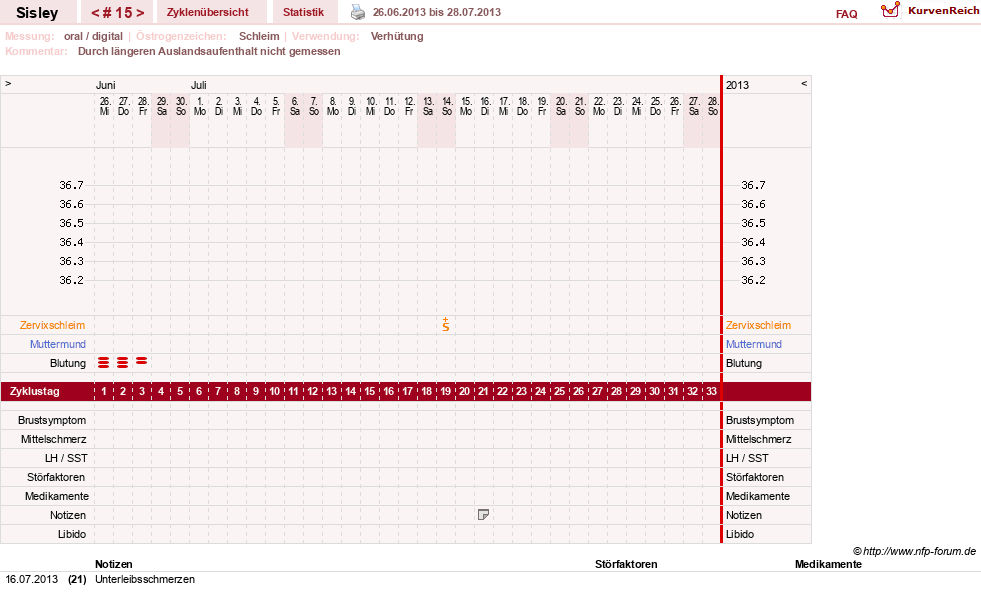This screenshot has width=981, height=603.
Task: Click the 'Schleim' estrogen sign value
Action: pyautogui.click(x=259, y=36)
